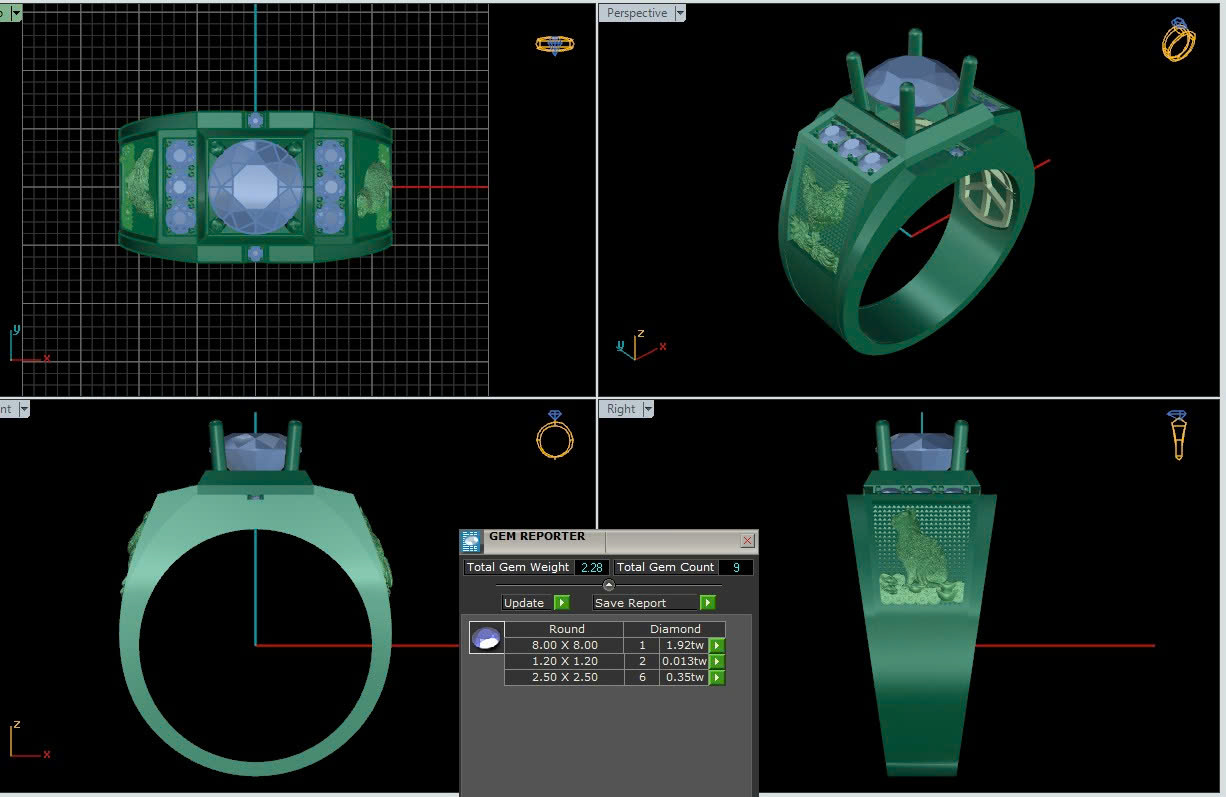Click the green arrow for the 0.013tw row
1226x797 pixels.
coord(717,662)
